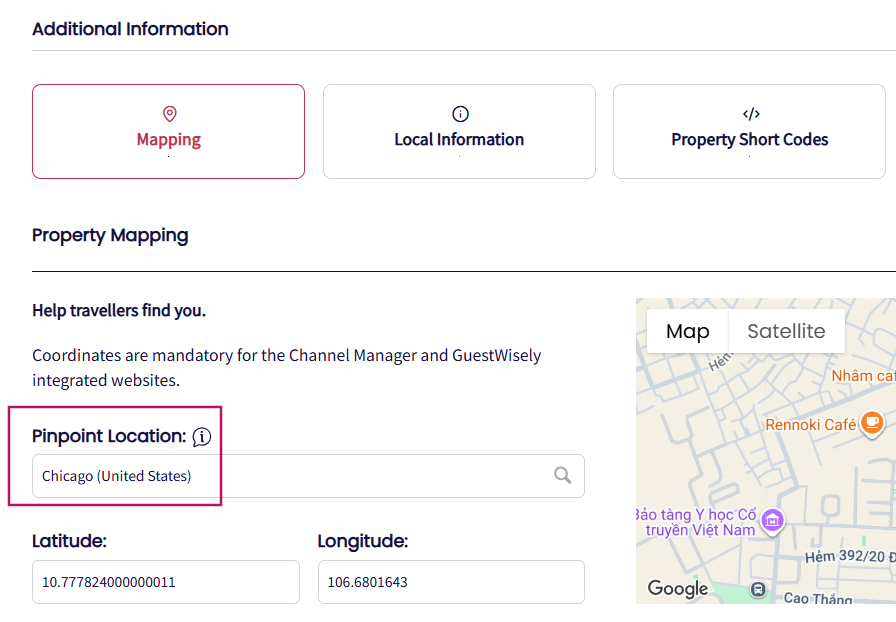The height and width of the screenshot is (622, 896).
Task: Switch to the Local Information tab
Action: 459,131
